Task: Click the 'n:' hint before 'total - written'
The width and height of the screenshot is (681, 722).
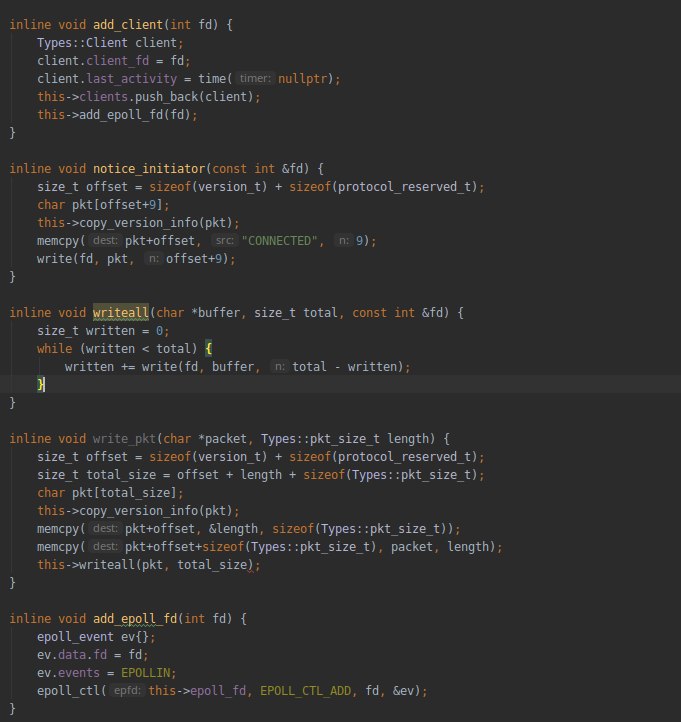Action: 279,367
